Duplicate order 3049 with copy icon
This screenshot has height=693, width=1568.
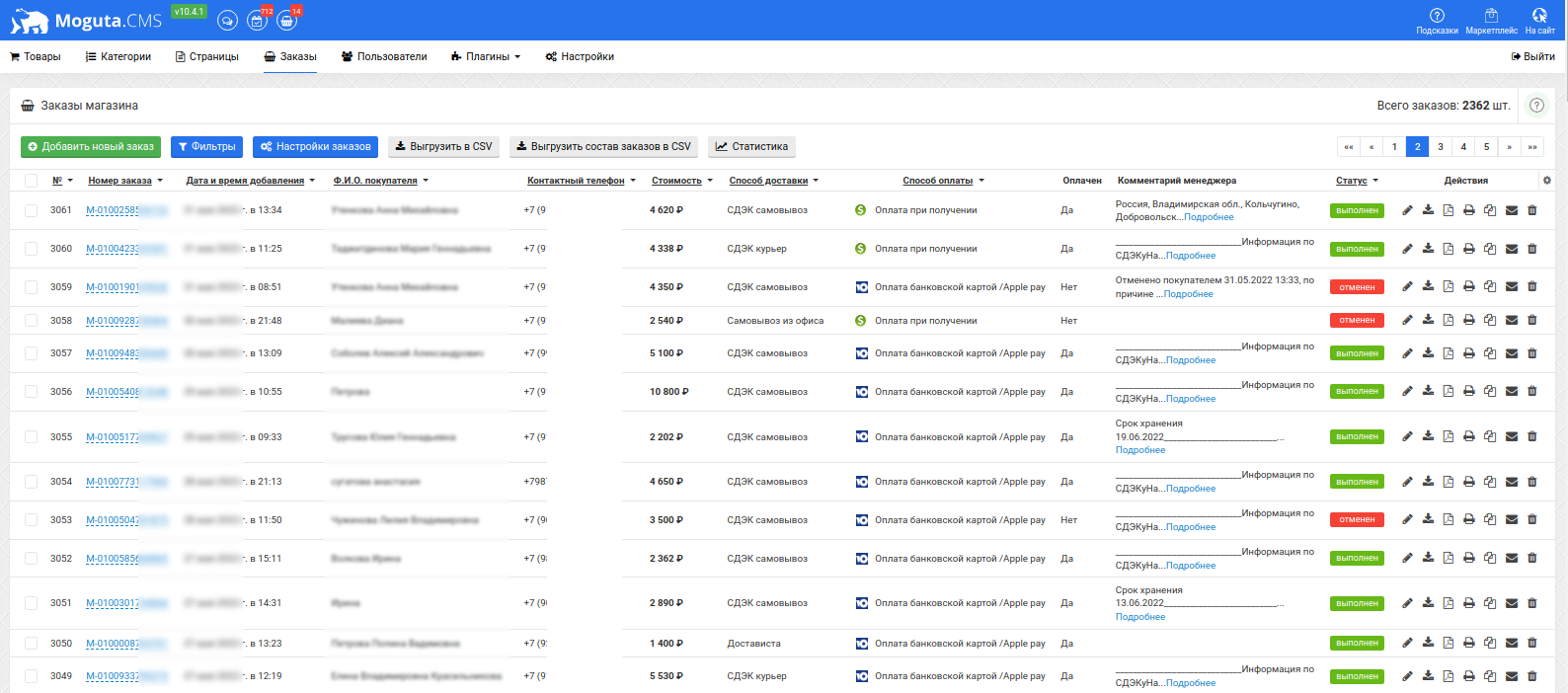coord(1490,676)
